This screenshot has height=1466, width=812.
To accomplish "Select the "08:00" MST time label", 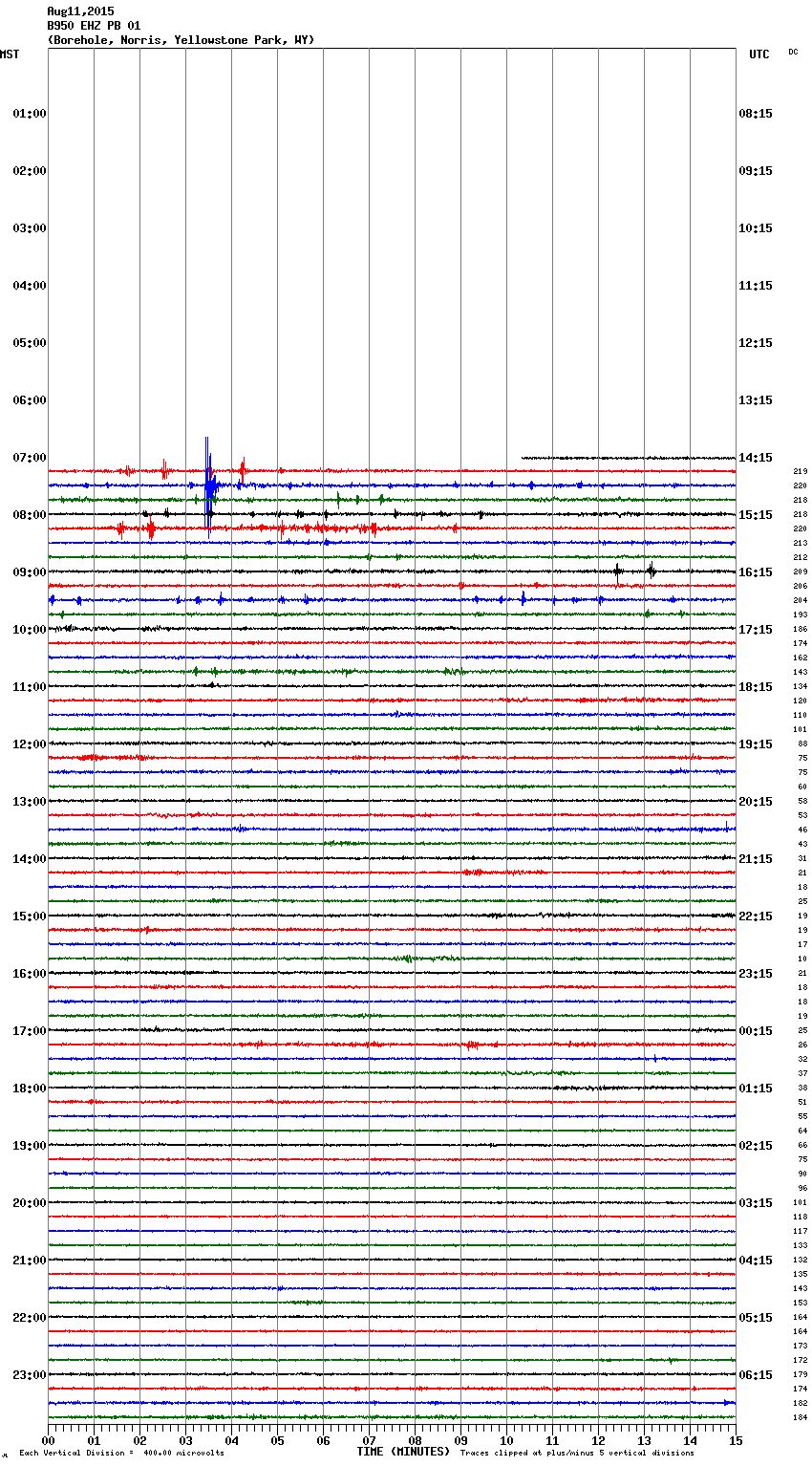I will coord(30,515).
